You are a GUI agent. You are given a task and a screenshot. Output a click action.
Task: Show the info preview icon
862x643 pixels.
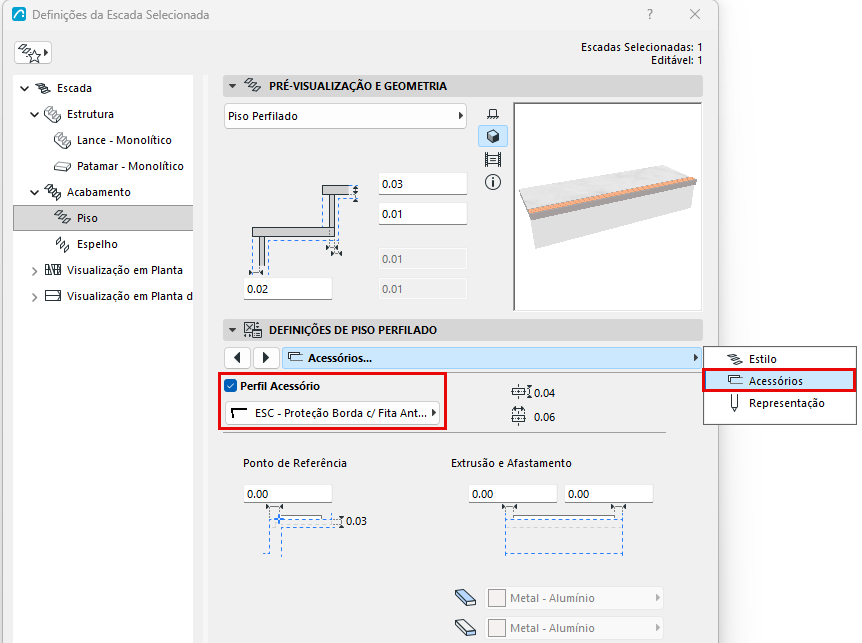coord(493,182)
